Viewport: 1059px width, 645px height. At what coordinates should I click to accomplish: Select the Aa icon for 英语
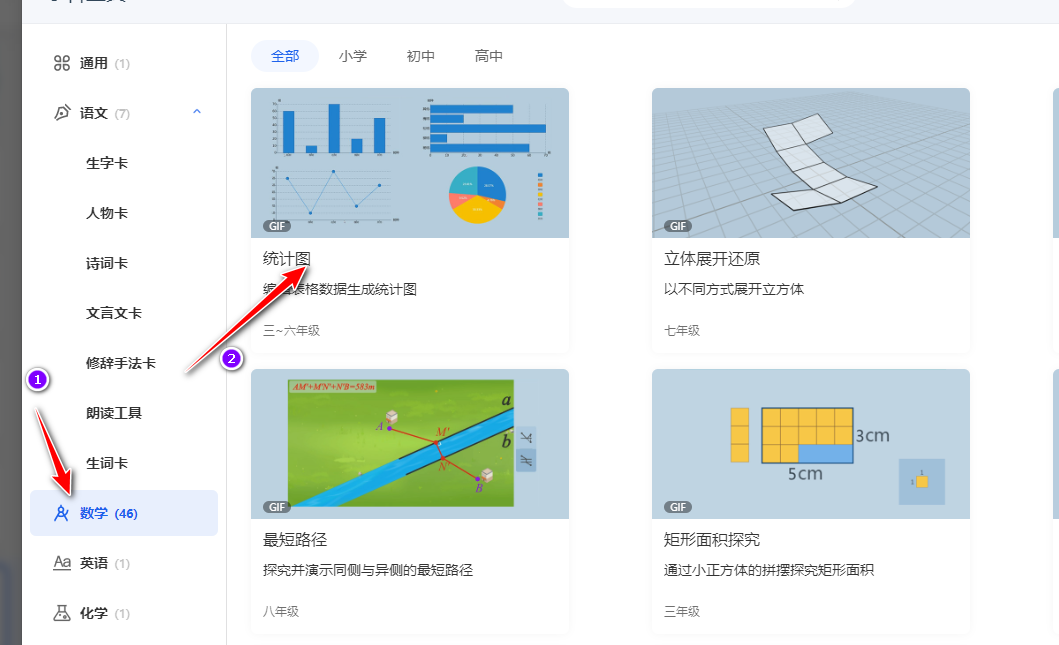point(62,563)
